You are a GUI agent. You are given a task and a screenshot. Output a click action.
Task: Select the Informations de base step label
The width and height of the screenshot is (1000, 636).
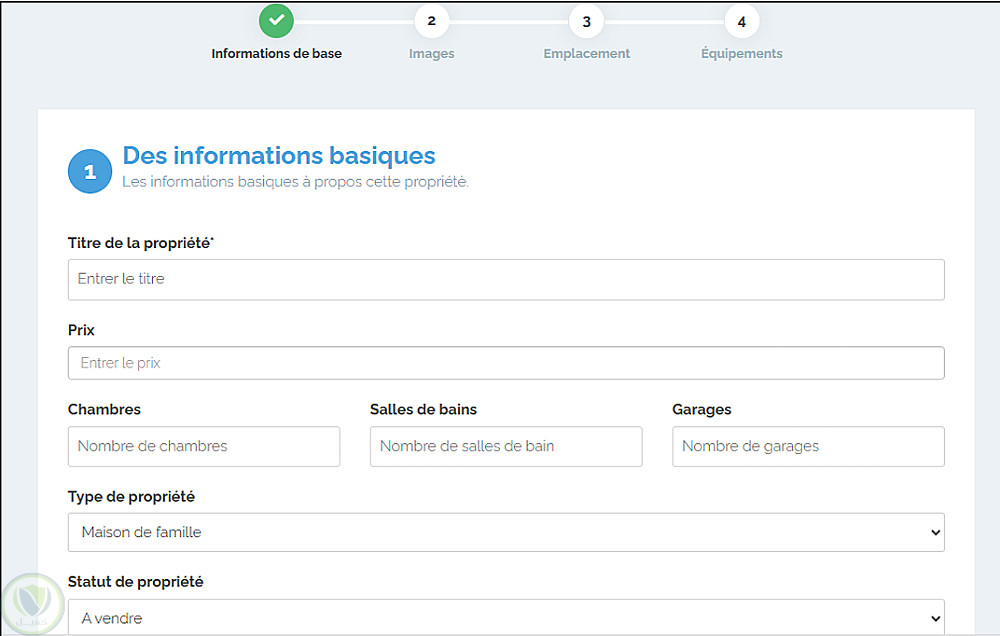pyautogui.click(x=276, y=54)
